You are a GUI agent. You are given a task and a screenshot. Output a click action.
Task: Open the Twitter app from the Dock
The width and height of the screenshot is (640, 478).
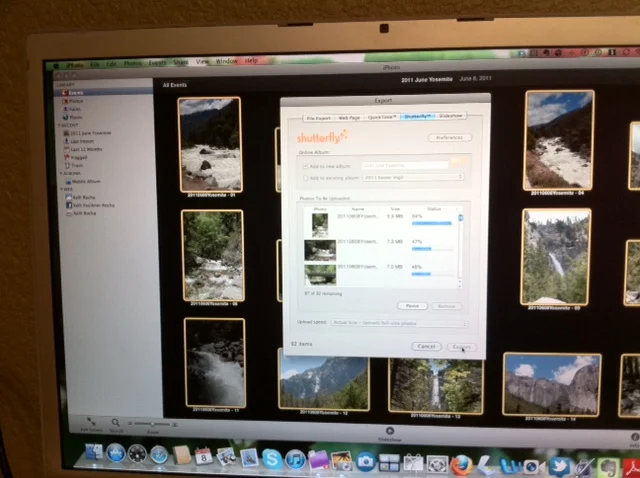pos(560,467)
